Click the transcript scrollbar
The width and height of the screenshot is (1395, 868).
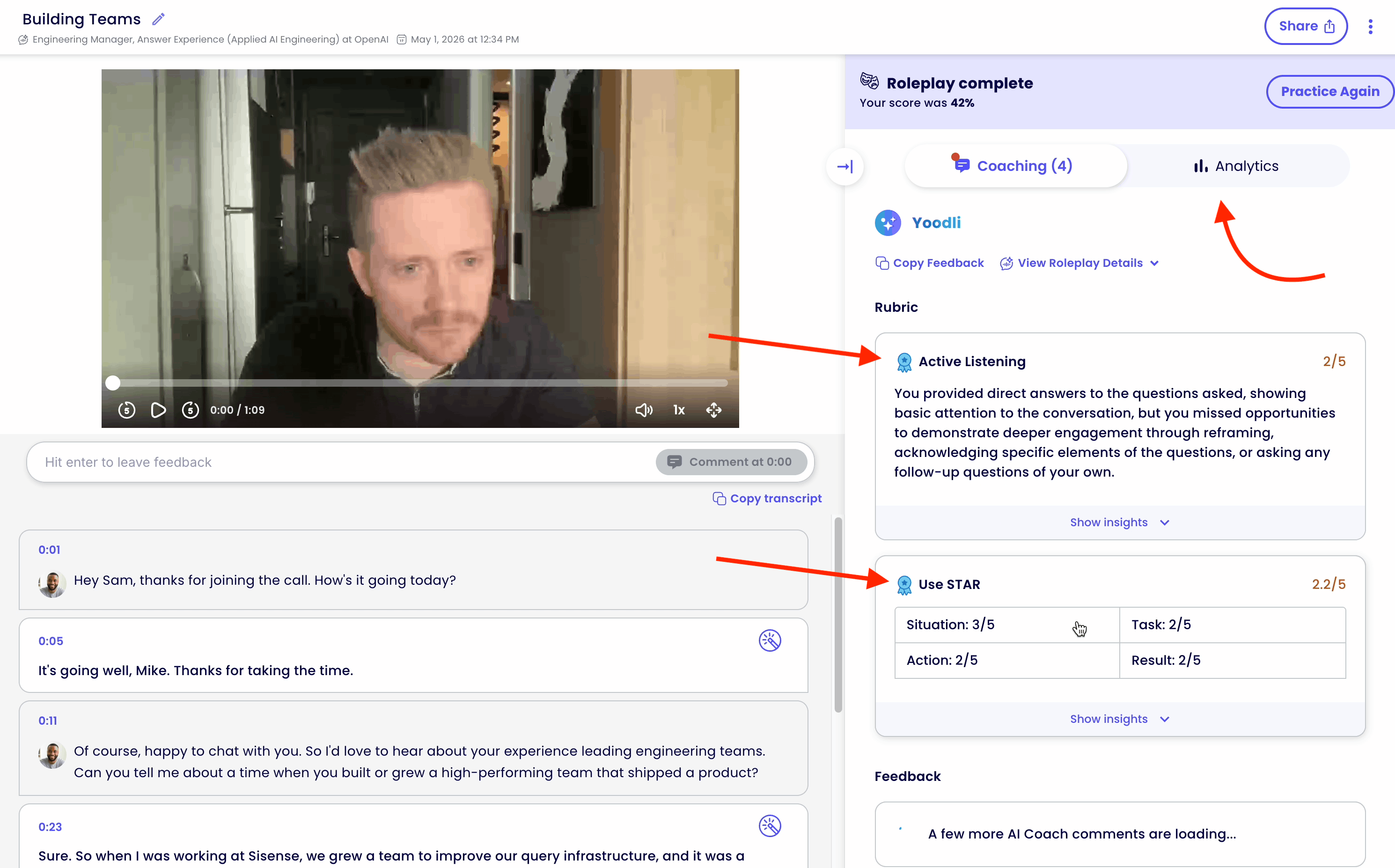click(838, 614)
